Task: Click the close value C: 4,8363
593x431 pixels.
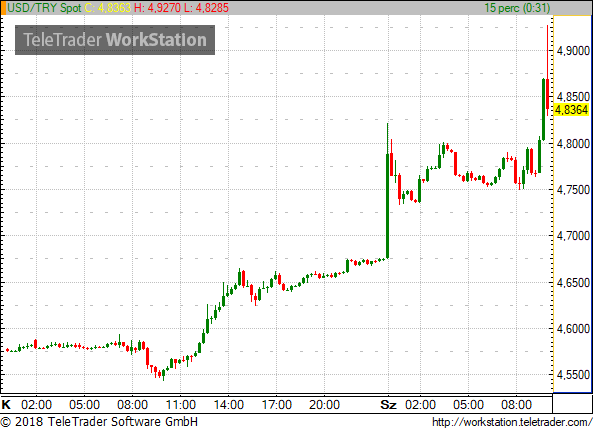Action: point(108,8)
